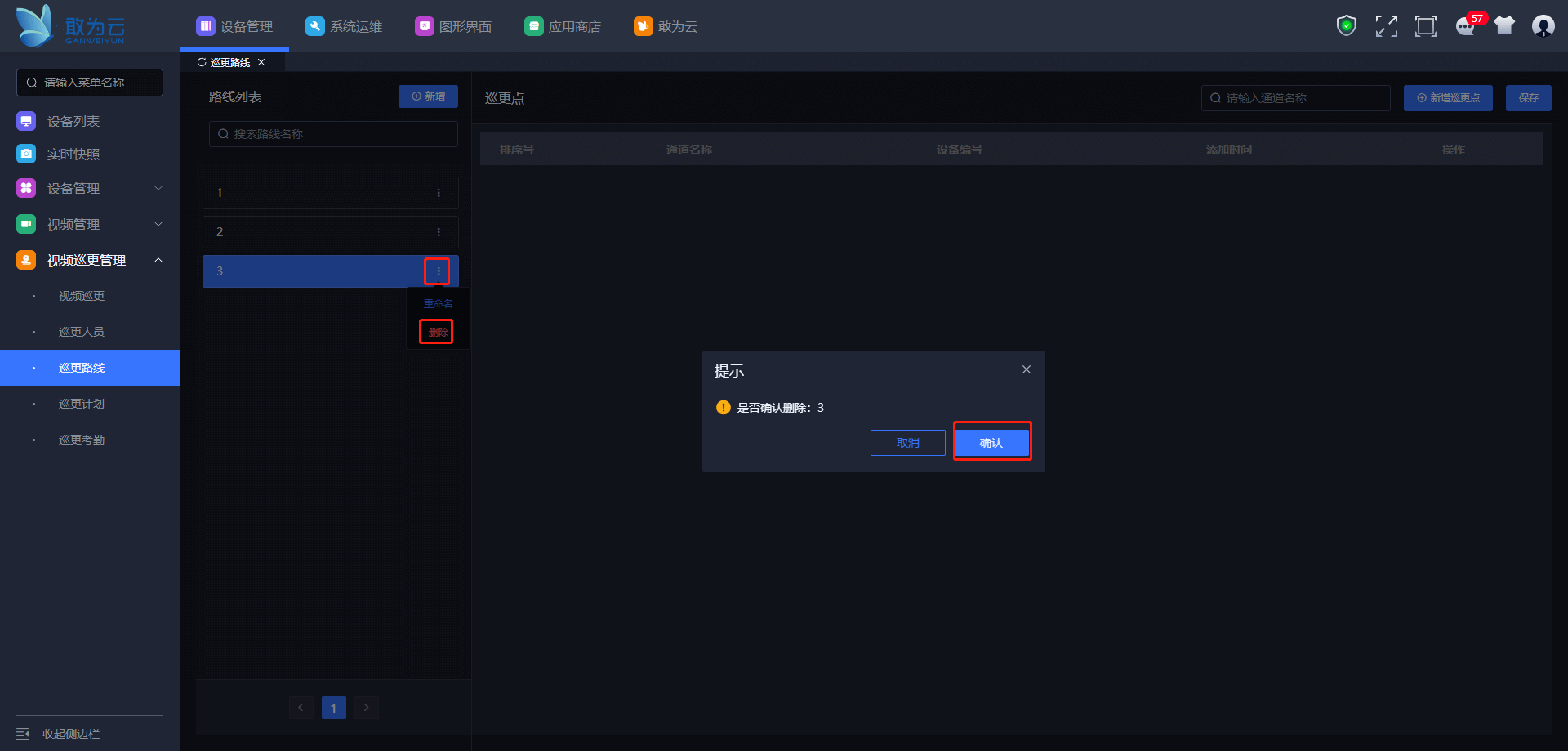This screenshot has width=1568, height=751.
Task: Click the 敢为云 top nav icon
Action: point(644,26)
